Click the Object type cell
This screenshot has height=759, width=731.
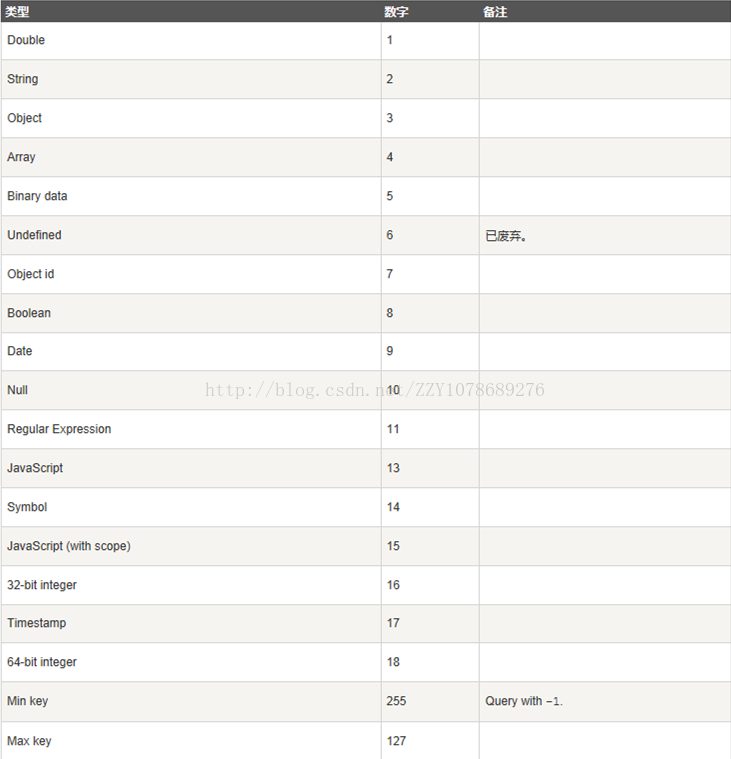click(191, 118)
